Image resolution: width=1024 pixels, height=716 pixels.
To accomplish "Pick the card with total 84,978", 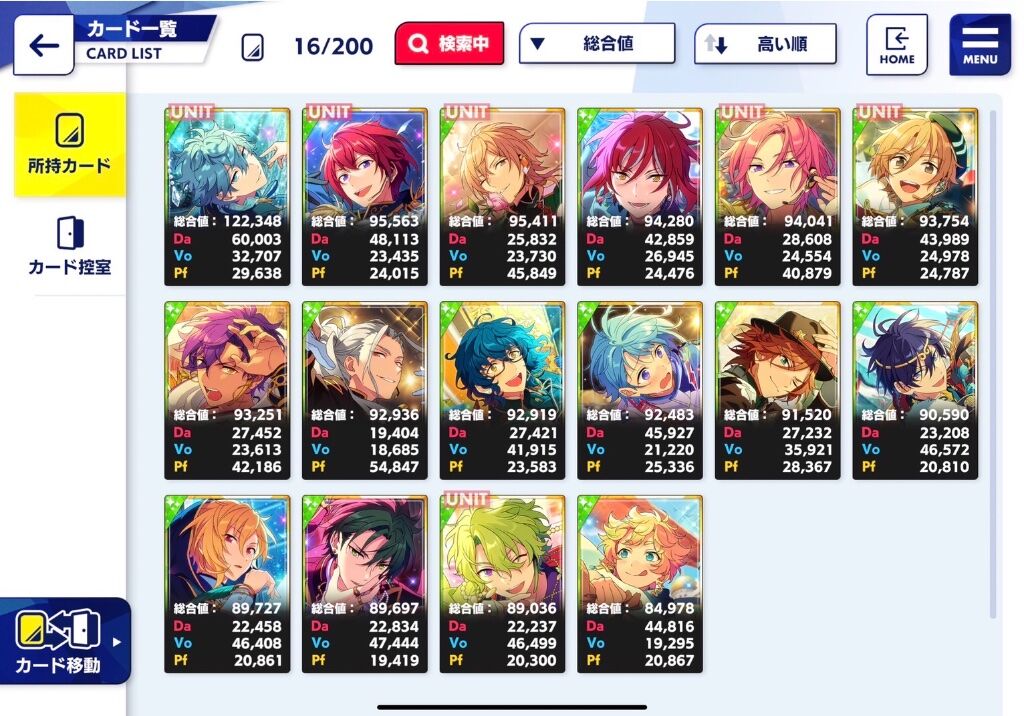I will click(x=640, y=584).
